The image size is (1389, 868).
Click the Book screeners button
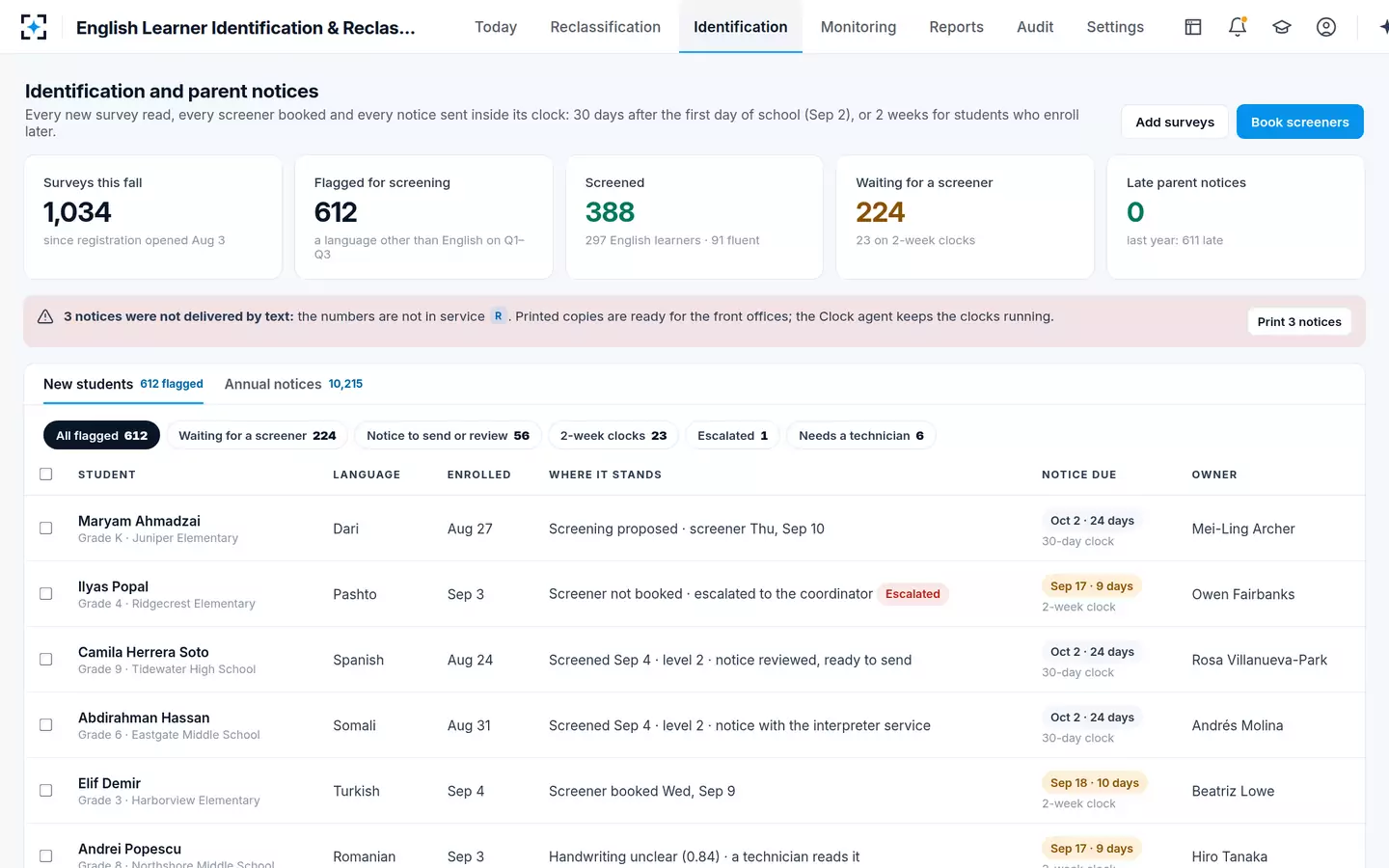pos(1300,122)
